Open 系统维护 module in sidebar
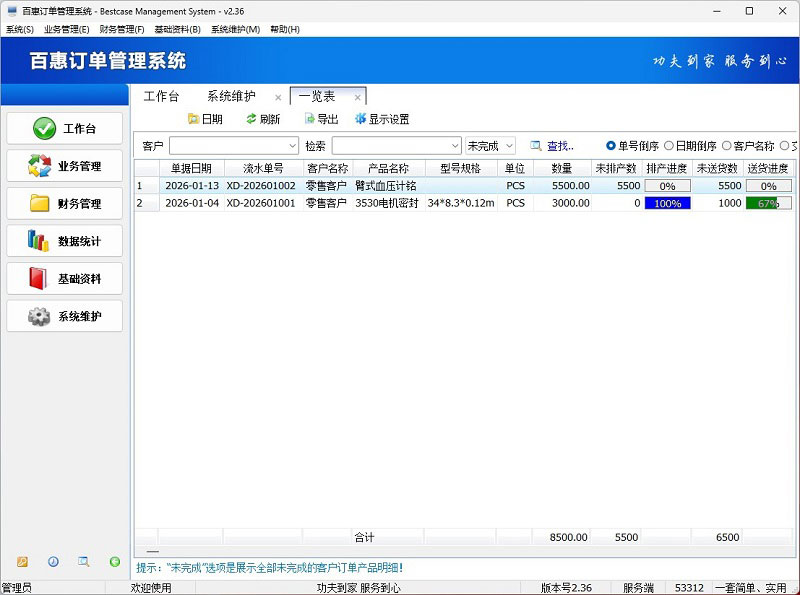 click(x=65, y=316)
